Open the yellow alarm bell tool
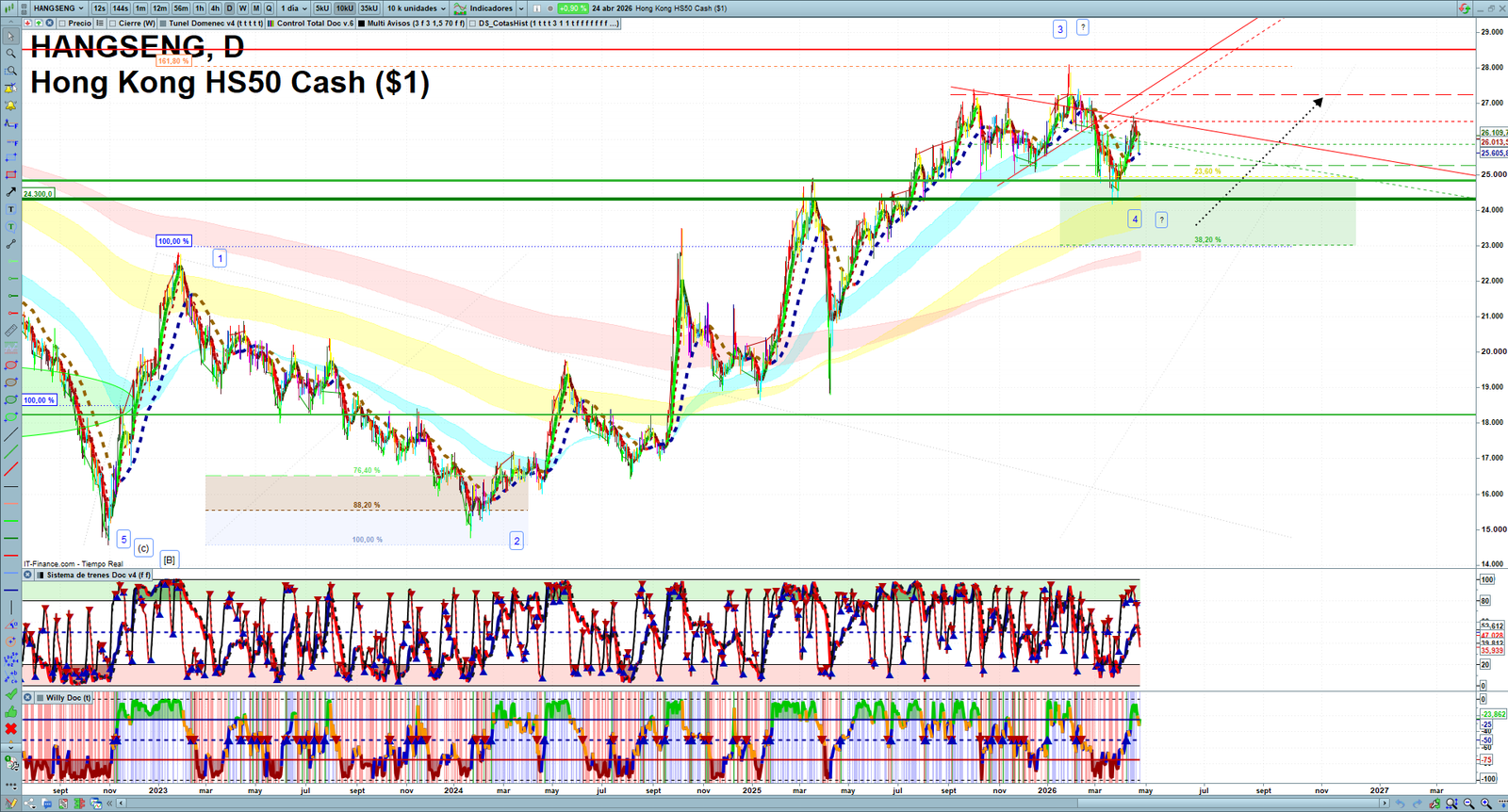 11,106
